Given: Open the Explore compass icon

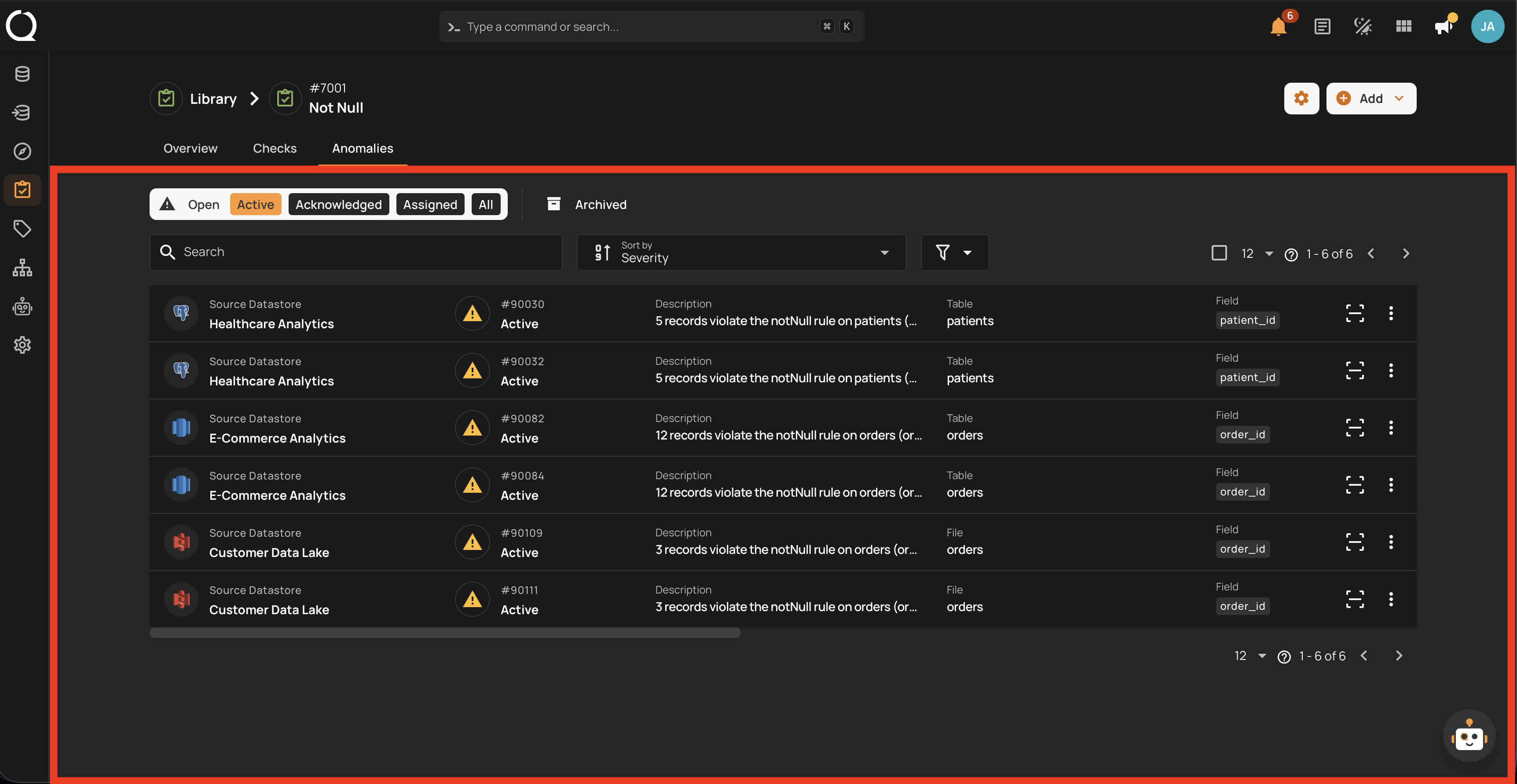Looking at the screenshot, I should (x=22, y=151).
